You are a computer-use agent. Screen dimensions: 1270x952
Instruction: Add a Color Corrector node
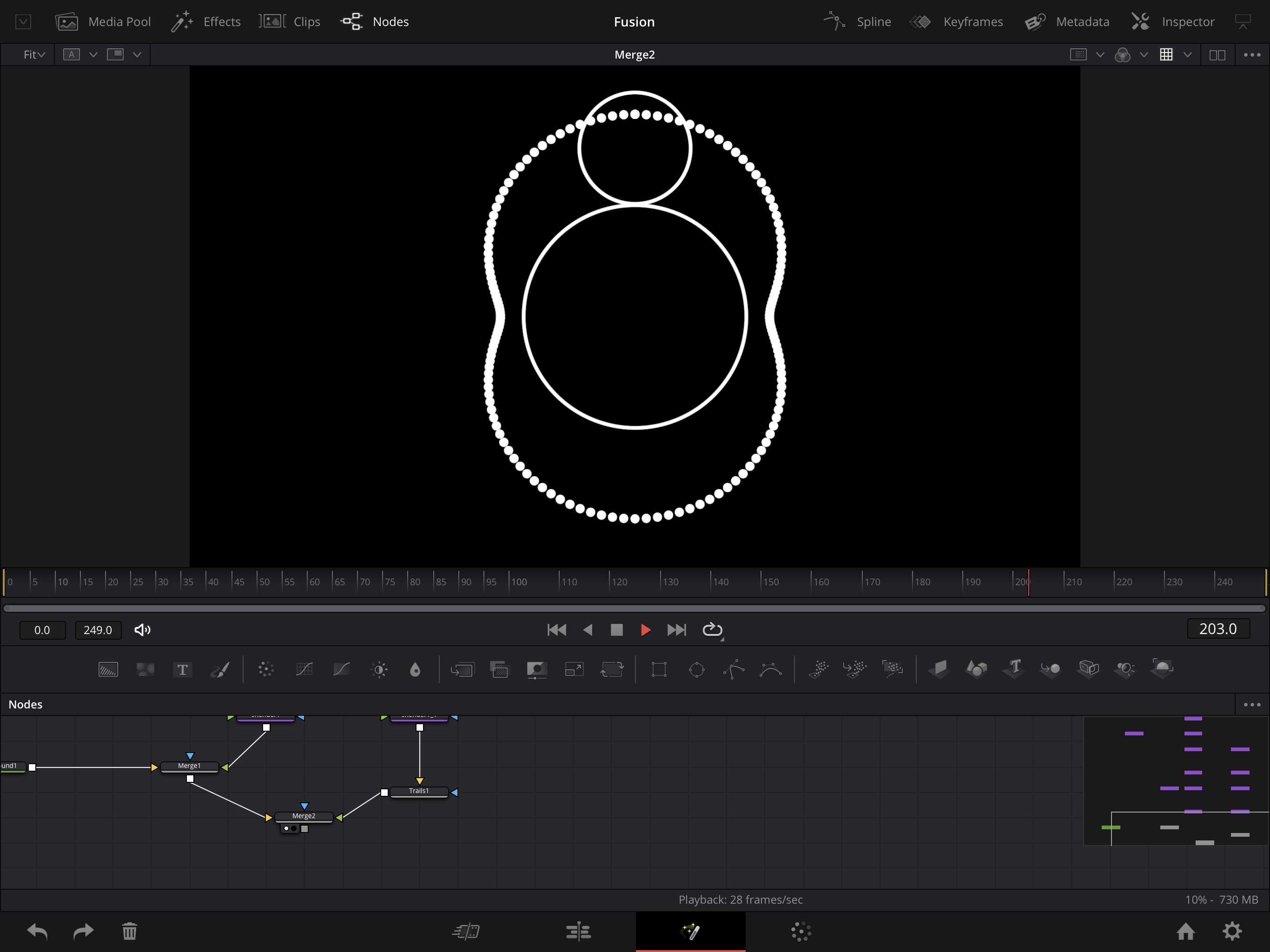pyautogui.click(x=266, y=669)
